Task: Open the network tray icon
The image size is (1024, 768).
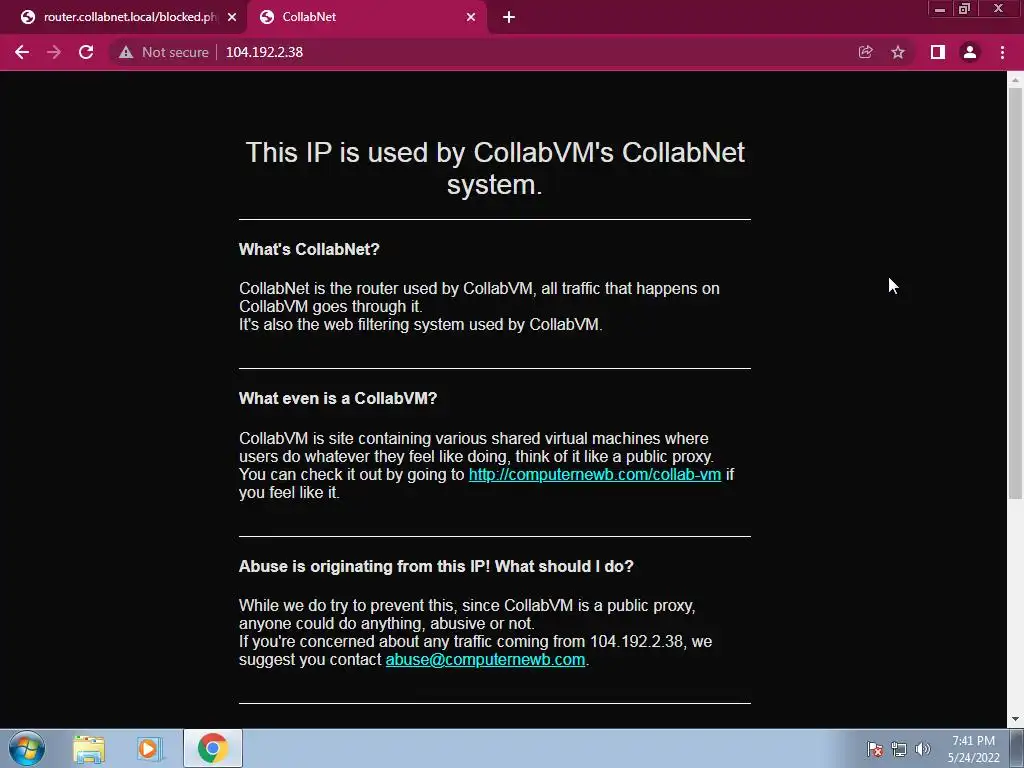Action: (x=899, y=749)
